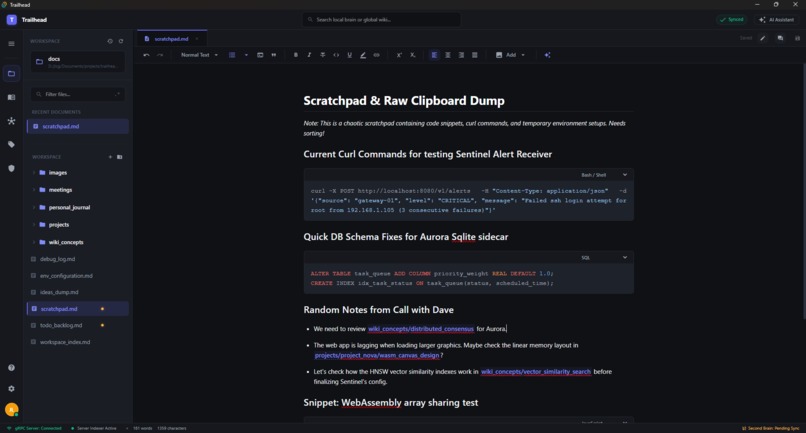
Task: Click the list format button
Action: click(x=232, y=55)
